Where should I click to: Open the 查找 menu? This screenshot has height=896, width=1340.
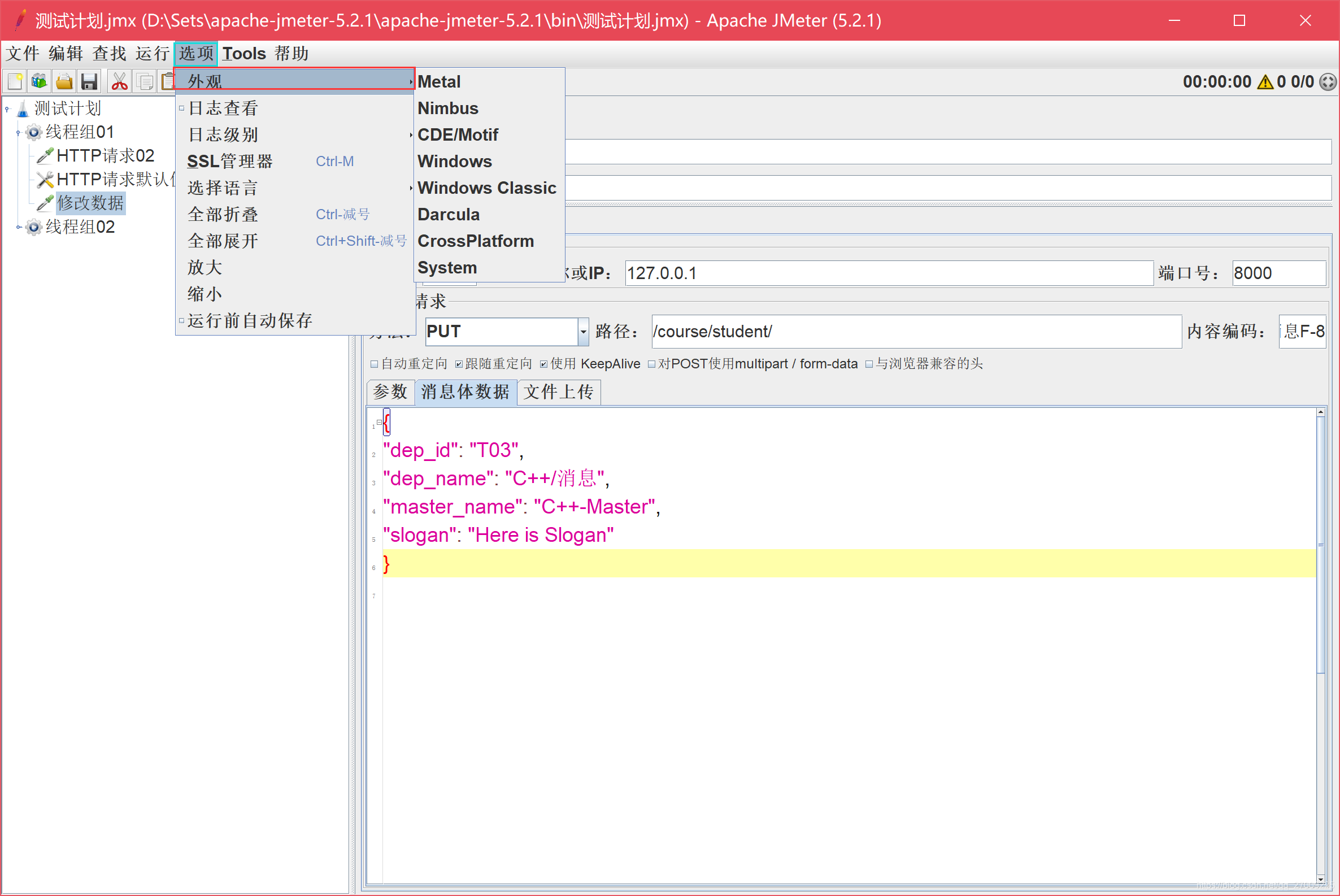coord(110,54)
